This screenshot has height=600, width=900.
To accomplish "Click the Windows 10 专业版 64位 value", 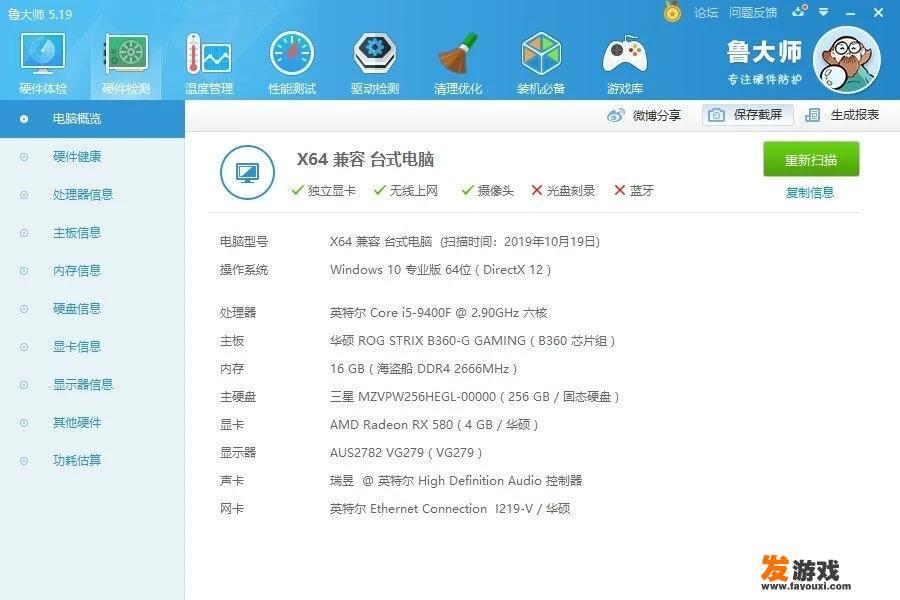I will (x=440, y=270).
